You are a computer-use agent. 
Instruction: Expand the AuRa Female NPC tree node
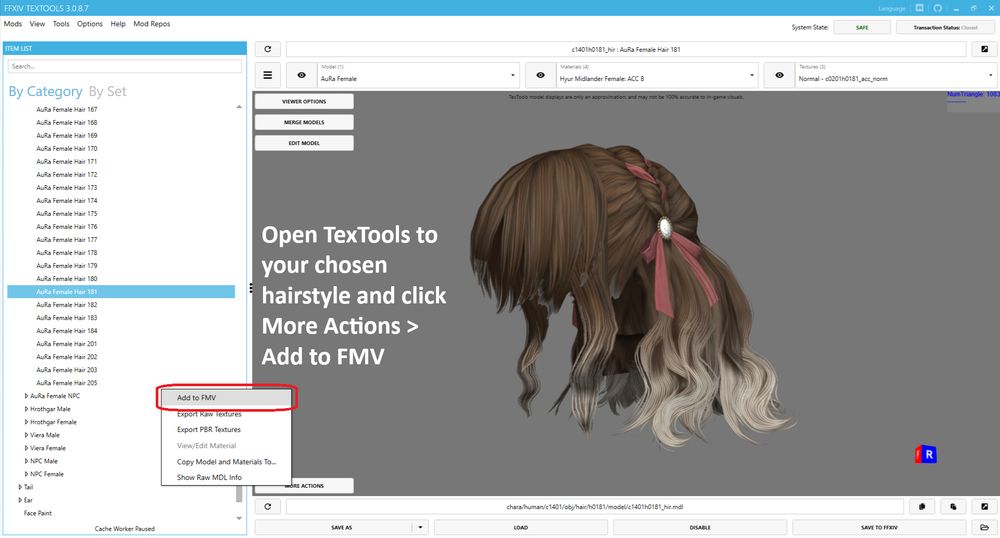(26, 396)
